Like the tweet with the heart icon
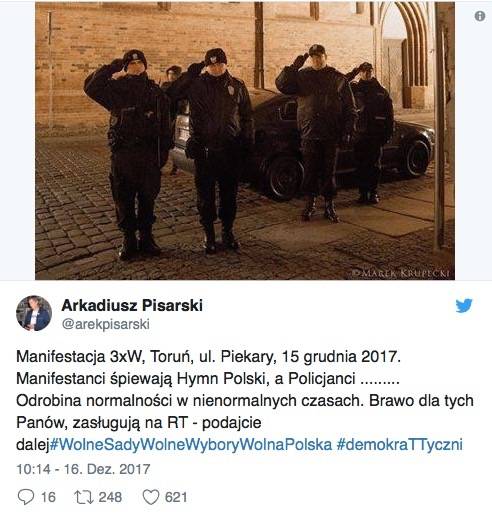Viewport: 492px width, 520px height. 151,497
